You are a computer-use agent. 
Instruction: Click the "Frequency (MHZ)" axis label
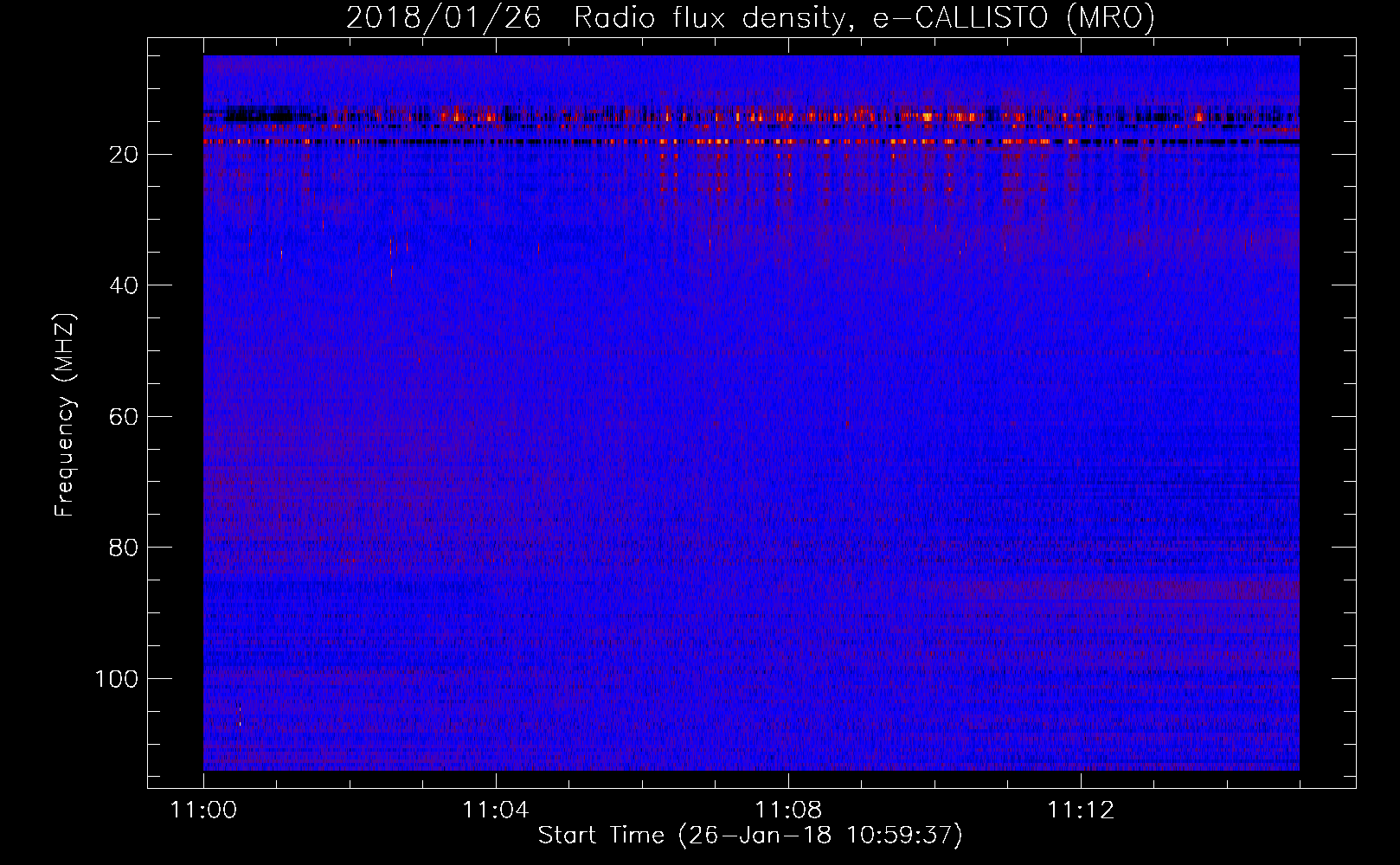(x=65, y=414)
